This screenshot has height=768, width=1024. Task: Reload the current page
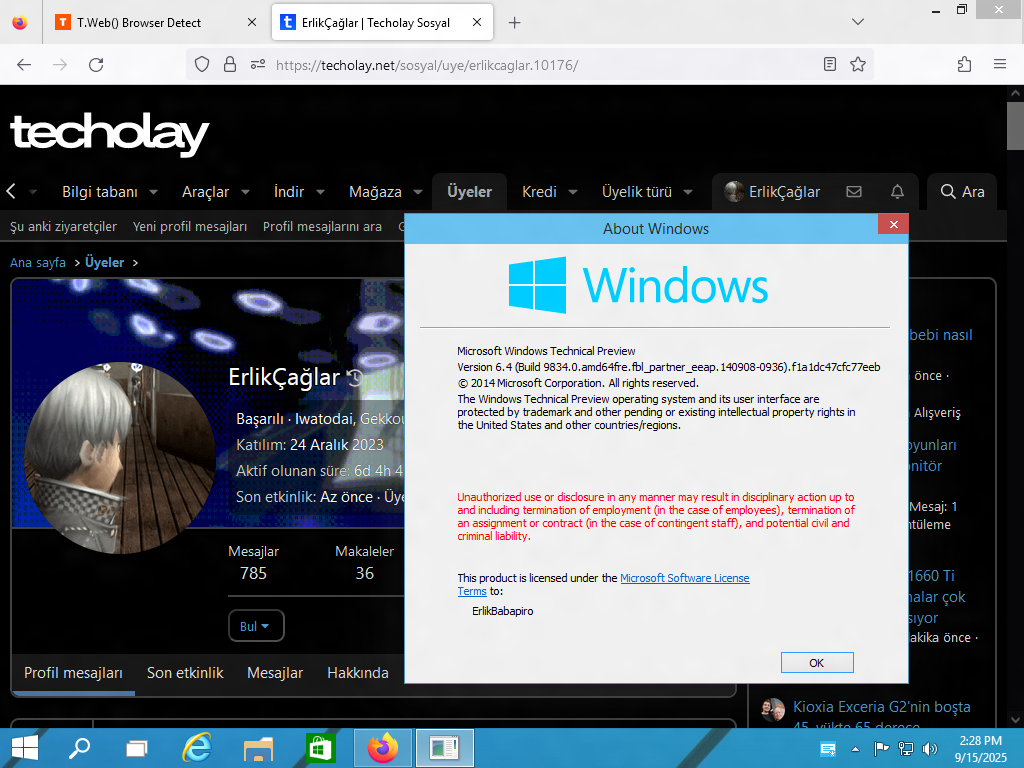pos(96,65)
